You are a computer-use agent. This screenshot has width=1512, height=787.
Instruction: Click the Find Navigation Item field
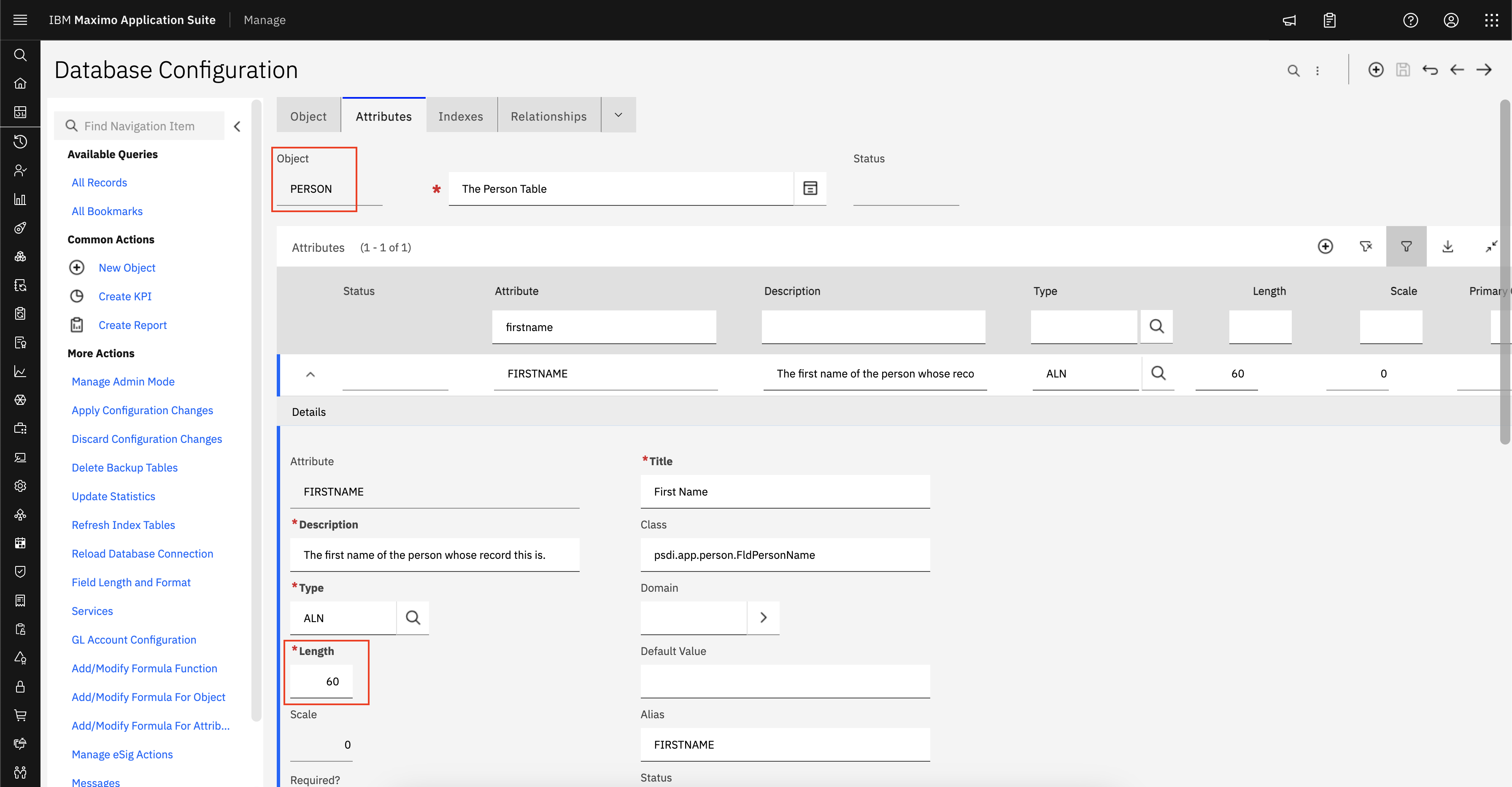pyautogui.click(x=139, y=126)
